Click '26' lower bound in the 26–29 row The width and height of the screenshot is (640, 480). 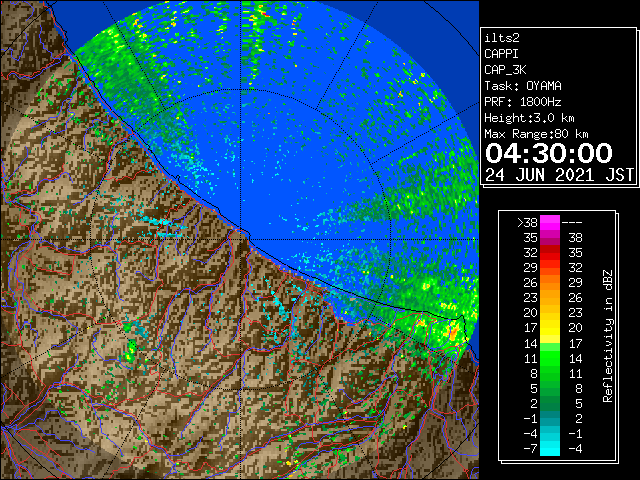[531, 283]
